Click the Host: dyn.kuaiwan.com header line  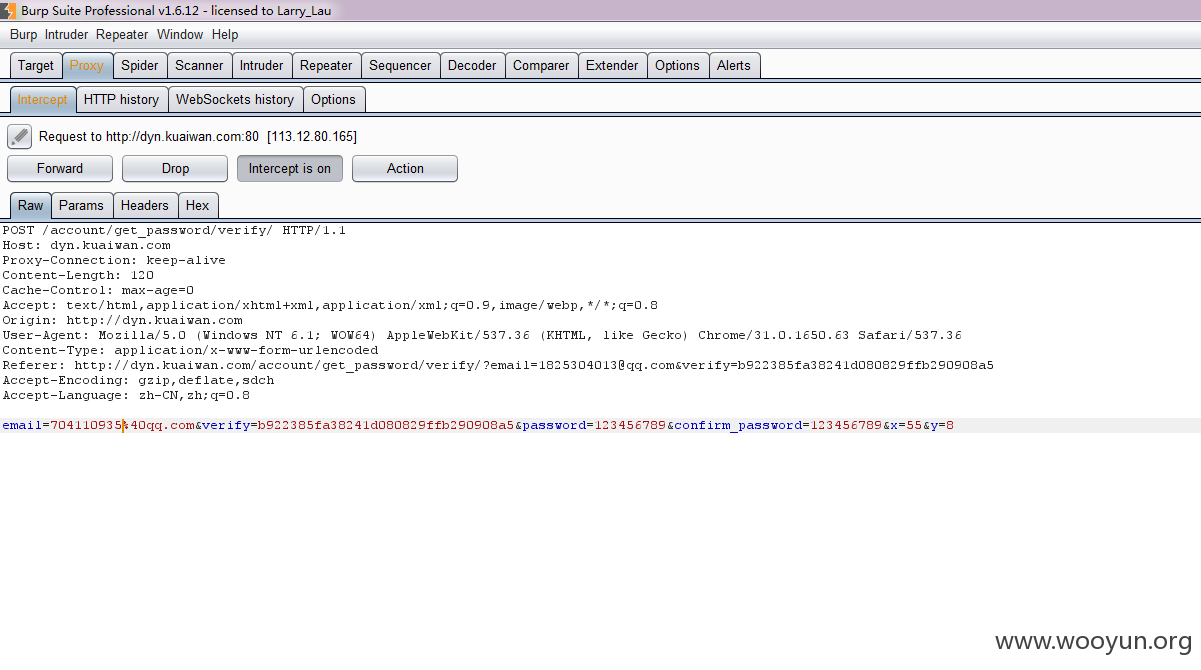pyautogui.click(x=86, y=245)
